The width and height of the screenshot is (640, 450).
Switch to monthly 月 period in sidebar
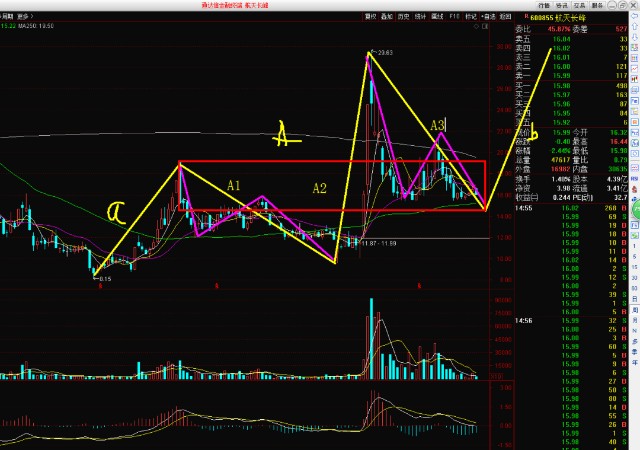[635, 320]
